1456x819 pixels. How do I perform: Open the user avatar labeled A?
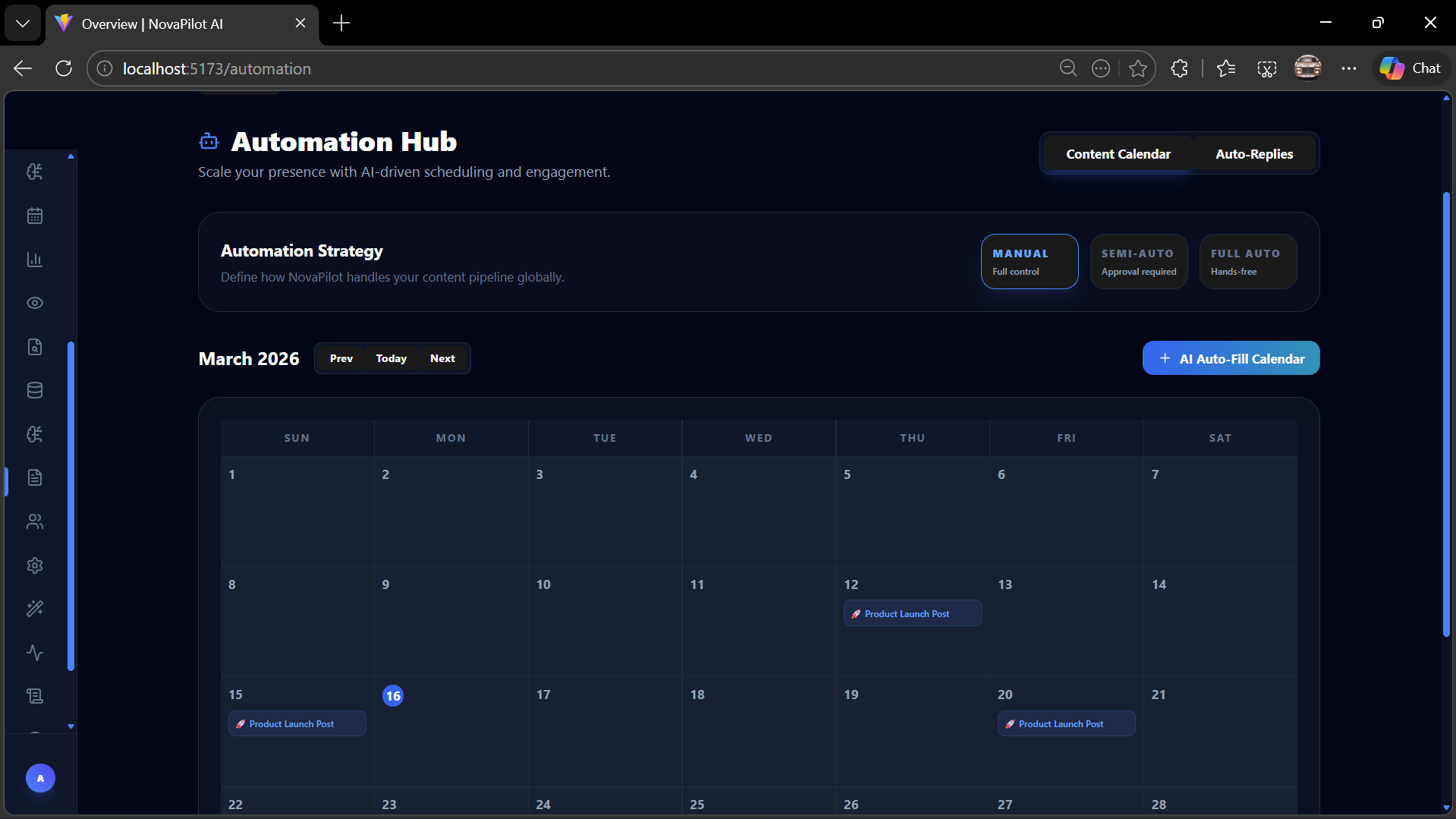pyautogui.click(x=40, y=778)
